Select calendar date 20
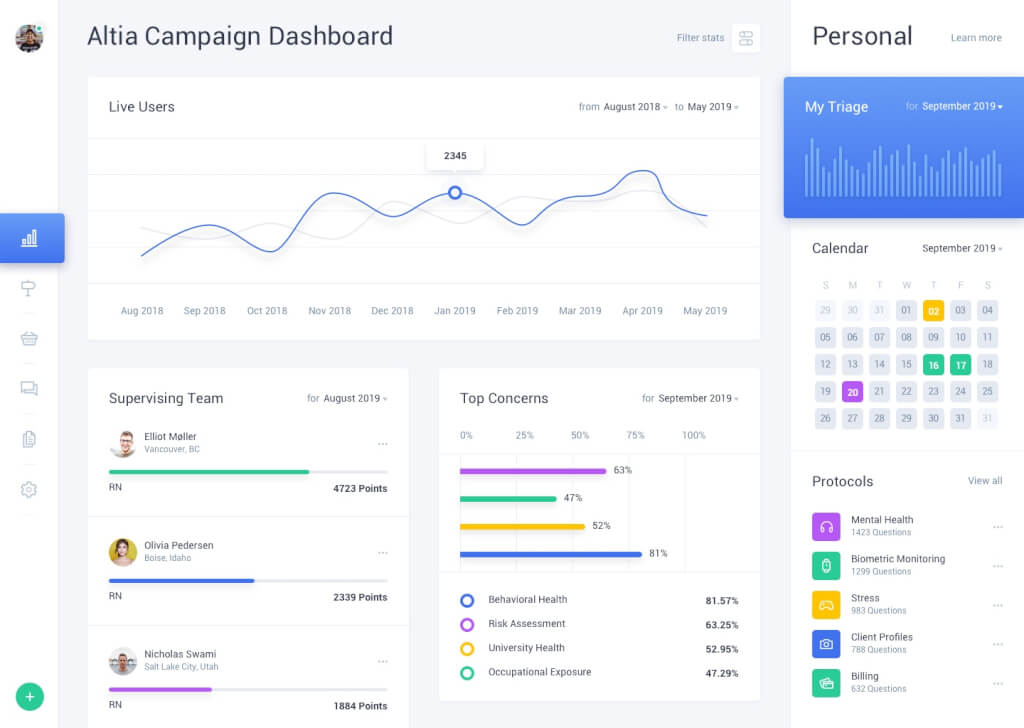The height and width of the screenshot is (728, 1024). pyautogui.click(x=852, y=392)
